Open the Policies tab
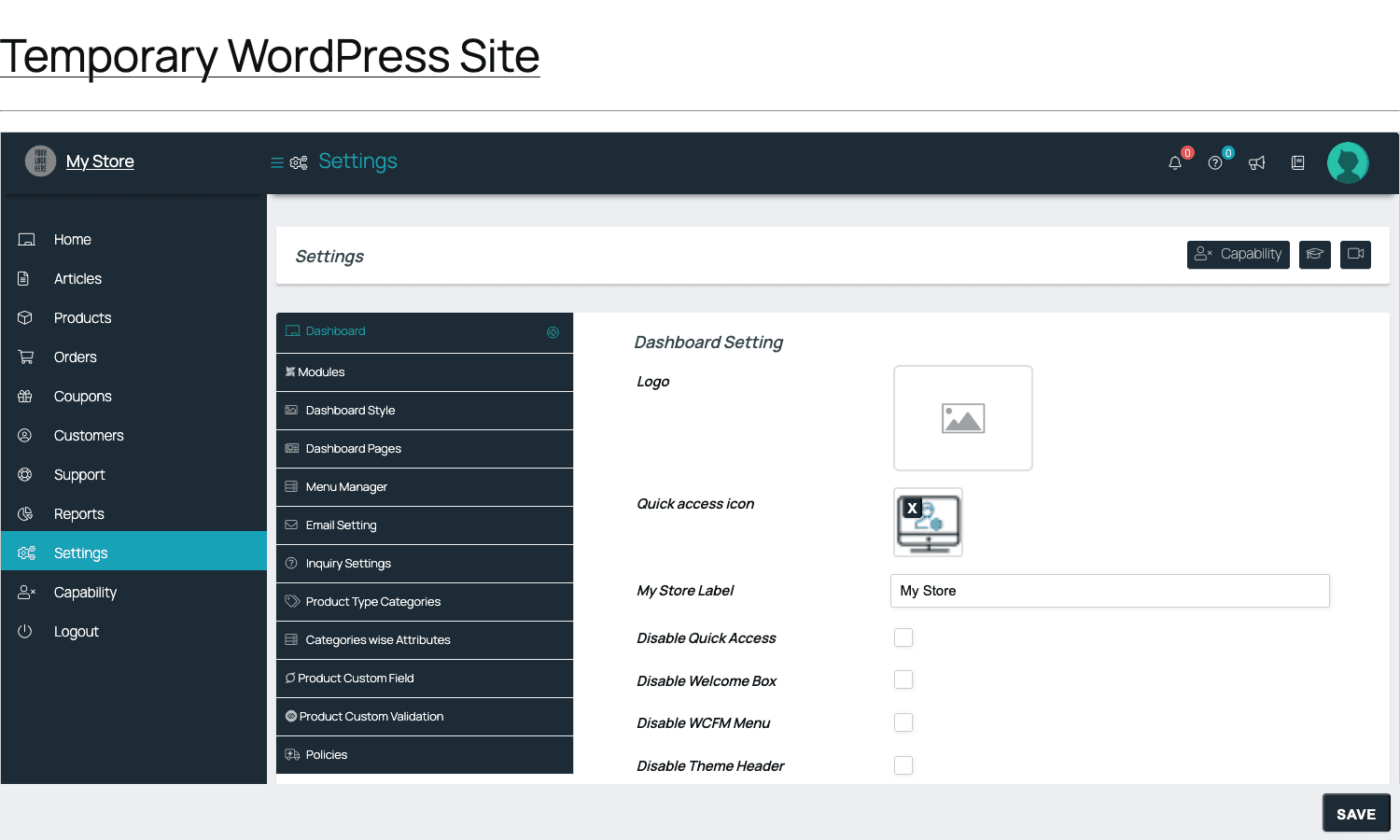Viewport: 1400px width, 840px height. (x=425, y=755)
